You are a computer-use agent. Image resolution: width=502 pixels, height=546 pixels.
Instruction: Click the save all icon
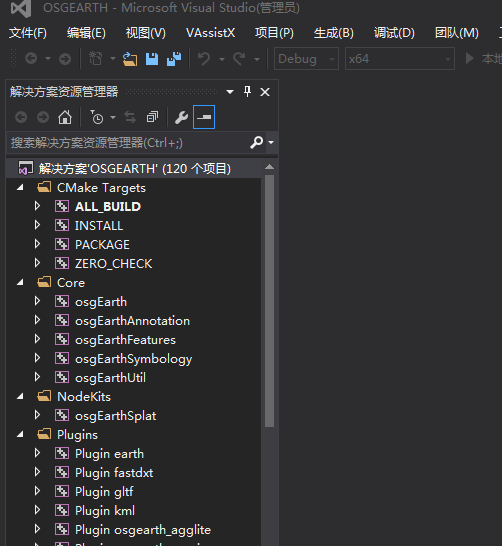[x=174, y=59]
